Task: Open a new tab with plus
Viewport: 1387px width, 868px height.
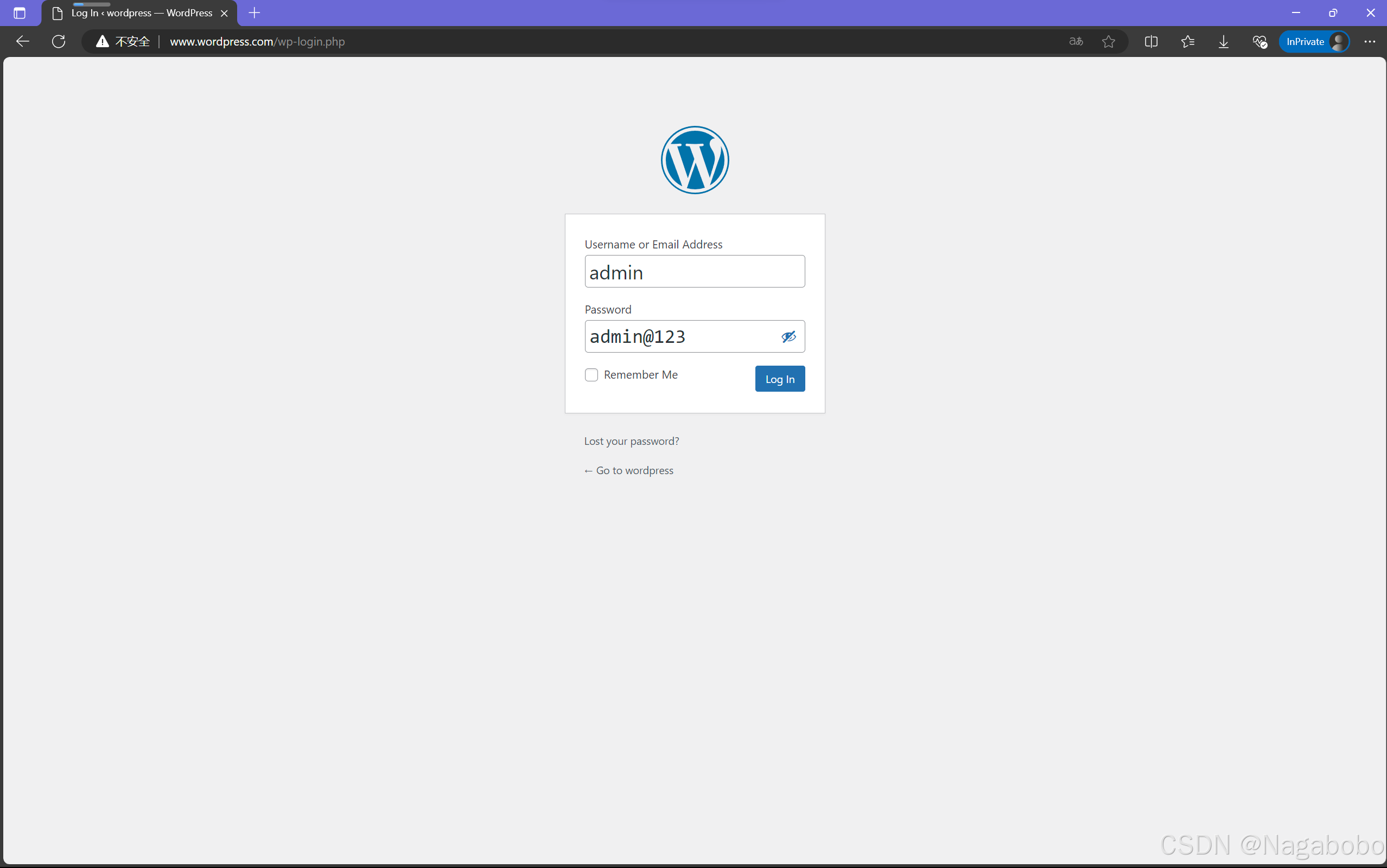Action: point(255,12)
